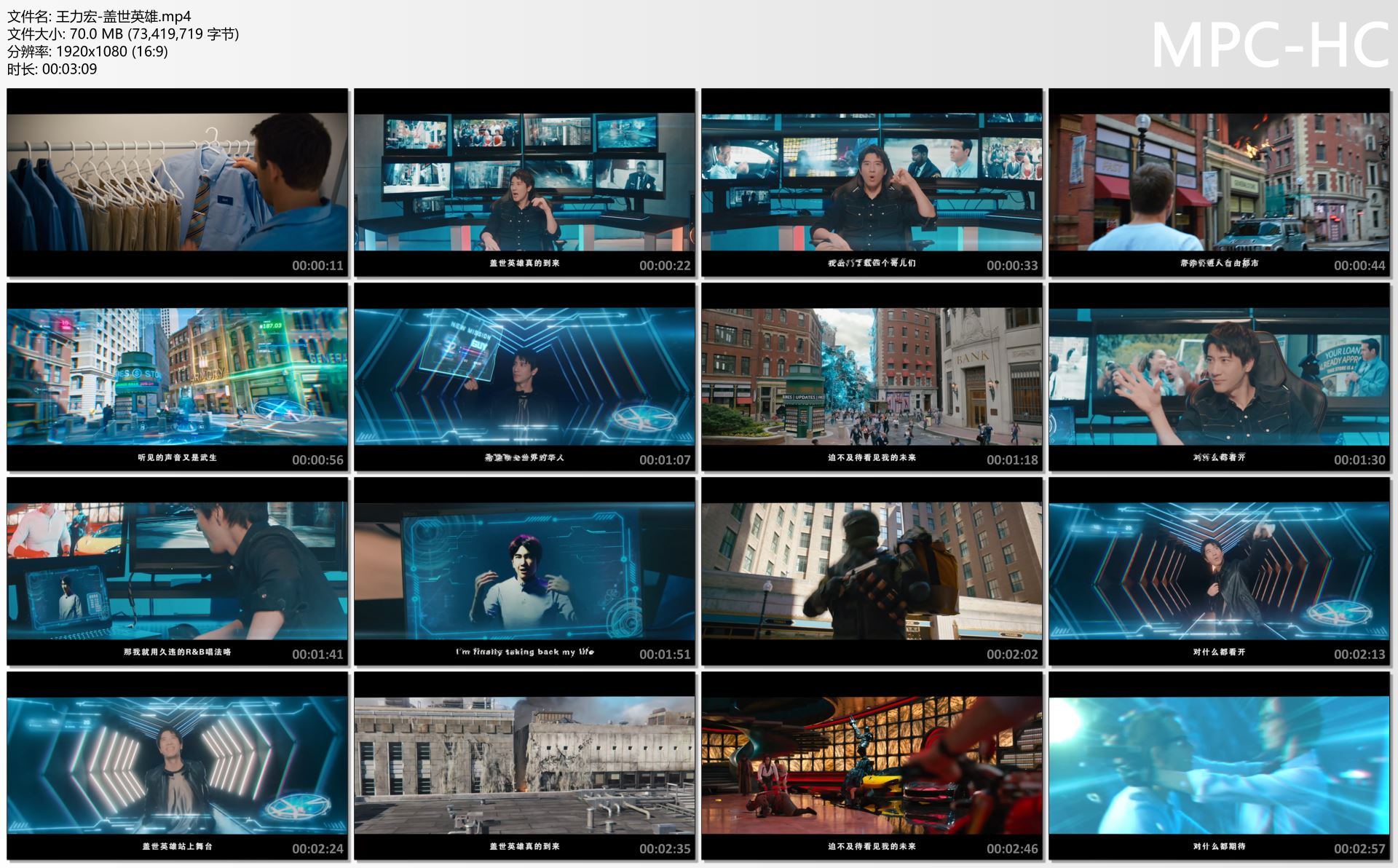The image size is (1398, 868).
Task: Open the thumbnail stamped 00:00:33
Action: point(872,182)
